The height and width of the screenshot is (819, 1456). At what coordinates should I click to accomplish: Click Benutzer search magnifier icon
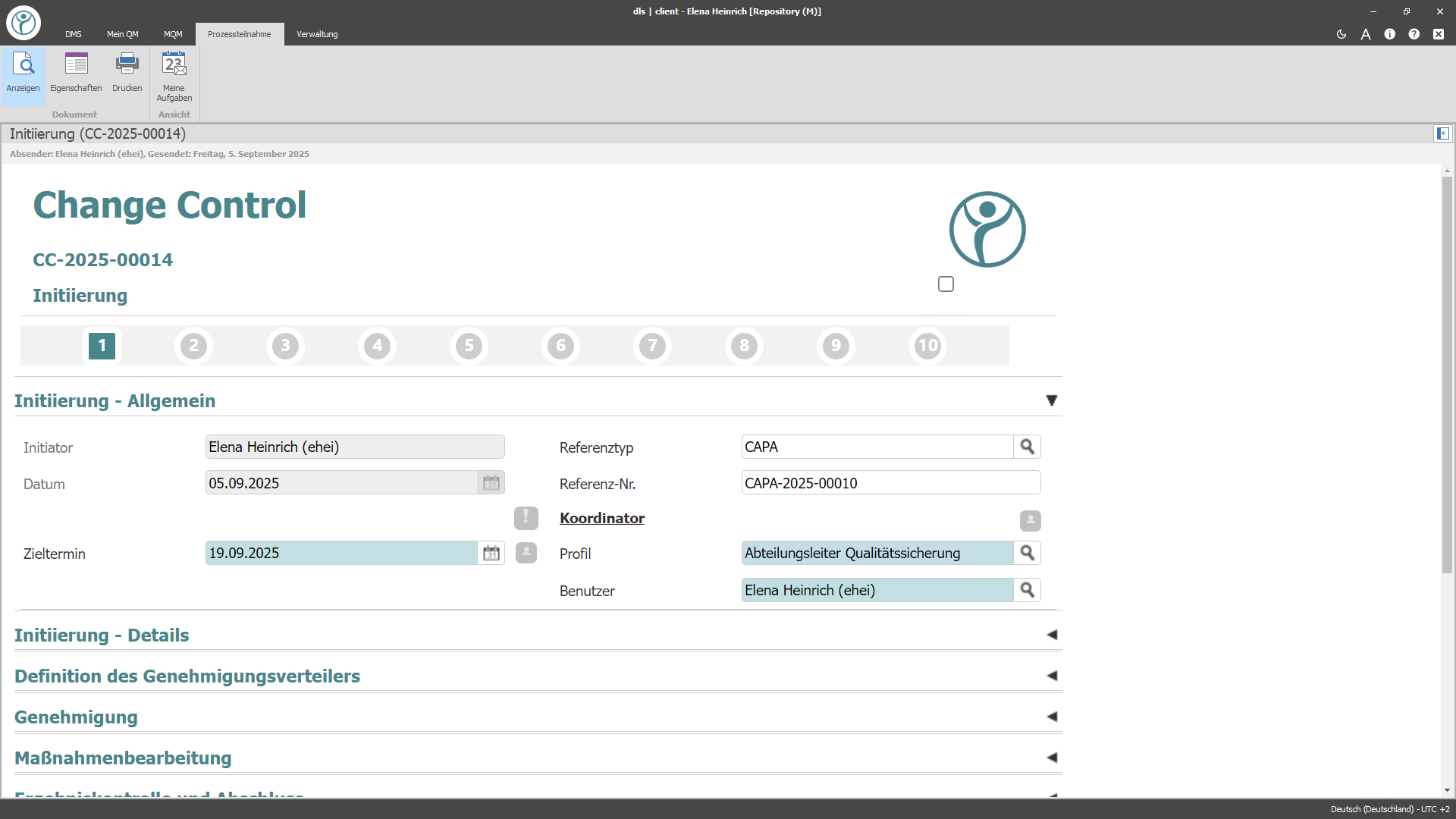click(x=1027, y=590)
